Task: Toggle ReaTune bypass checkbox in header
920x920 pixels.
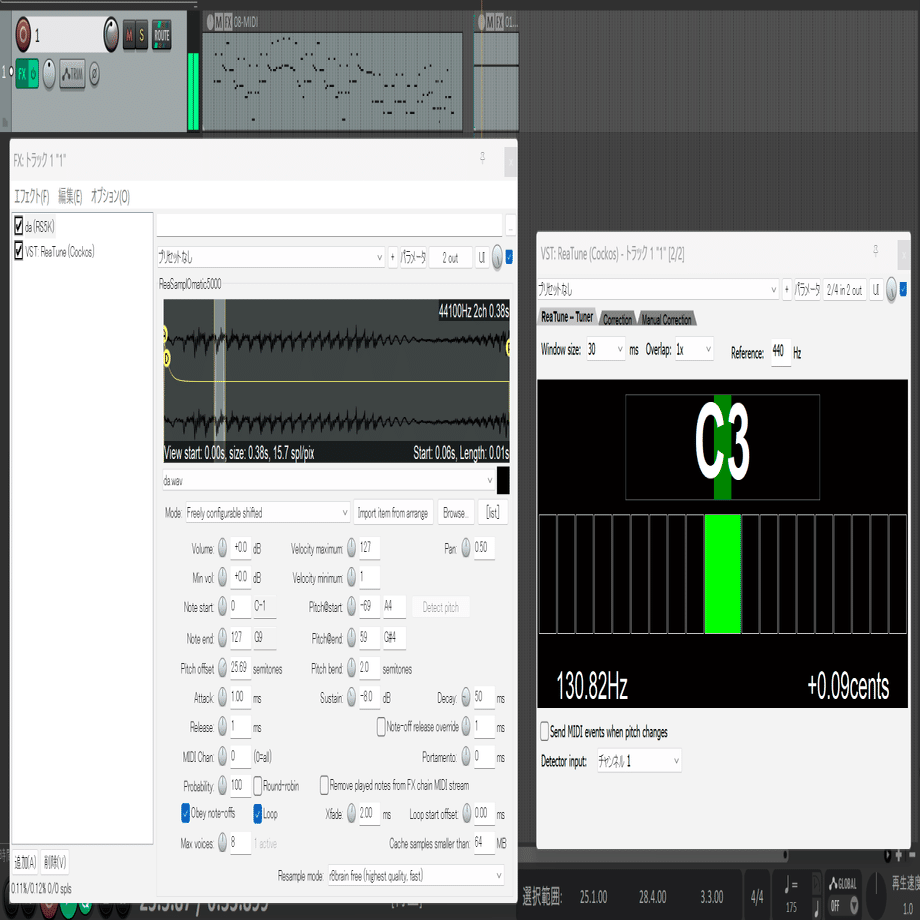Action: click(903, 289)
